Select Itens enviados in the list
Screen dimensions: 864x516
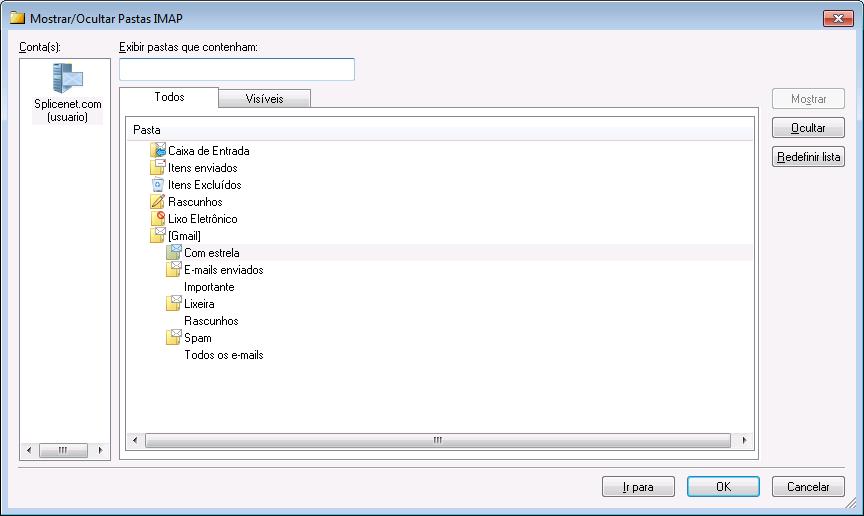203,168
